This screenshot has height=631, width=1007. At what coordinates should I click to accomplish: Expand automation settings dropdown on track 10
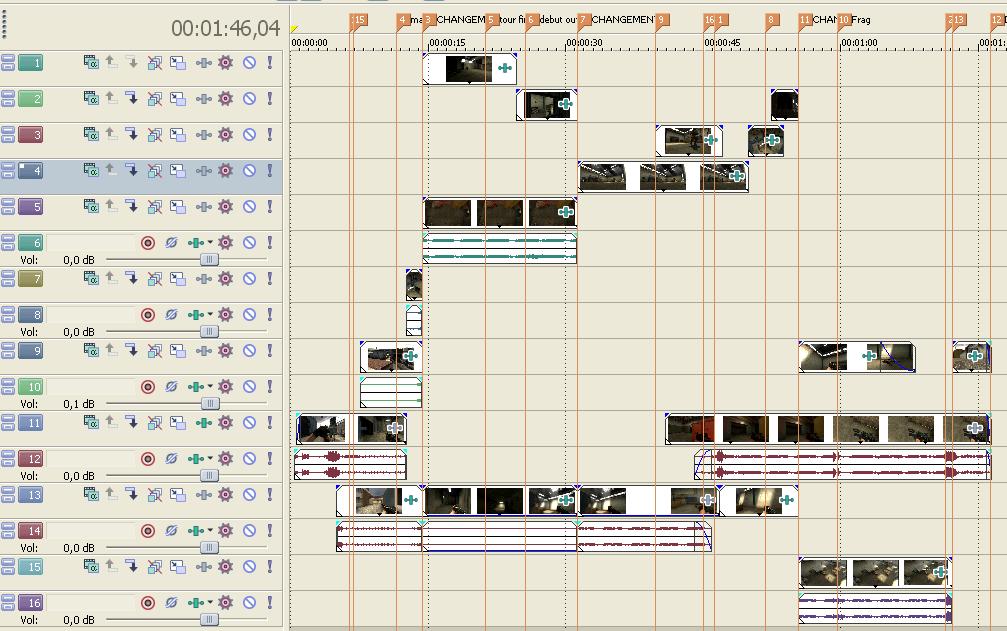click(210, 386)
